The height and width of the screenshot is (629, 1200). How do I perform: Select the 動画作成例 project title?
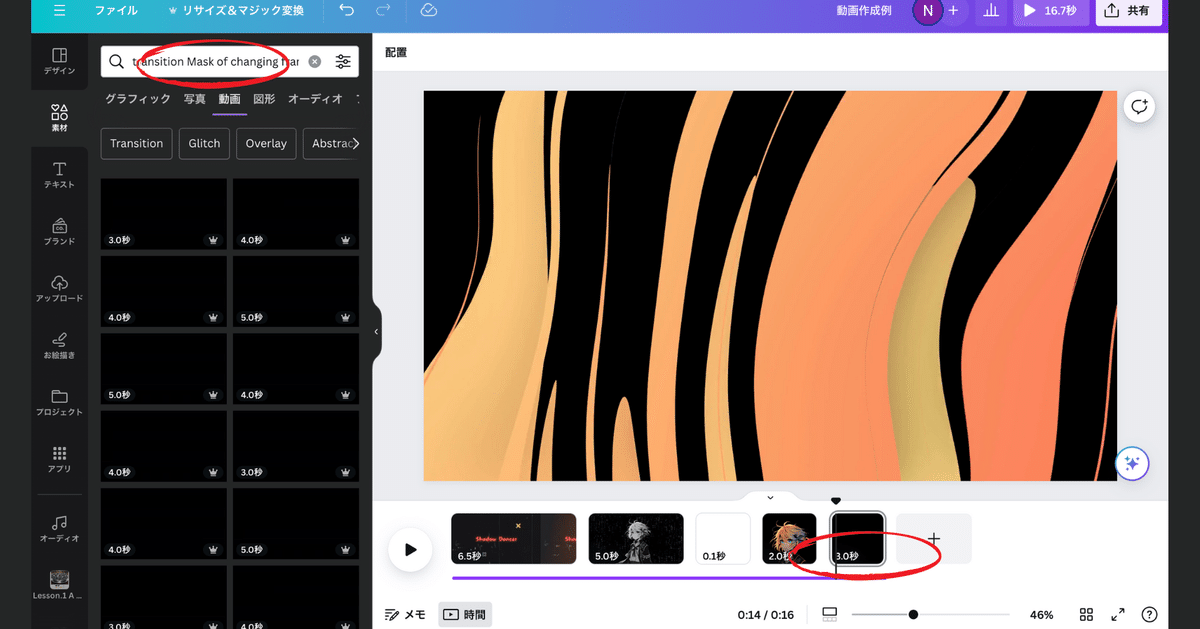[x=864, y=11]
